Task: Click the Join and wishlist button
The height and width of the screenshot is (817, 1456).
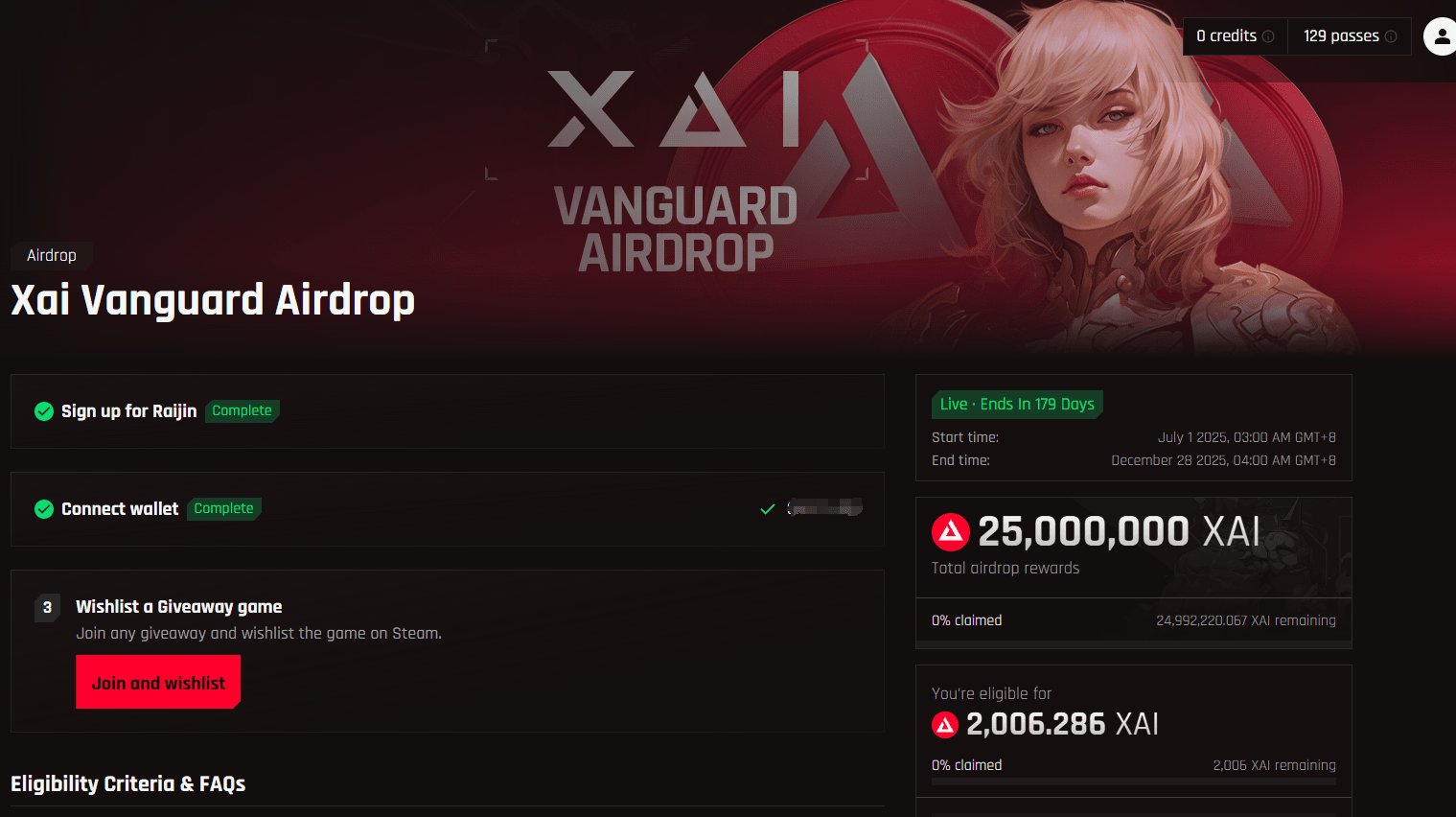Action: click(158, 683)
